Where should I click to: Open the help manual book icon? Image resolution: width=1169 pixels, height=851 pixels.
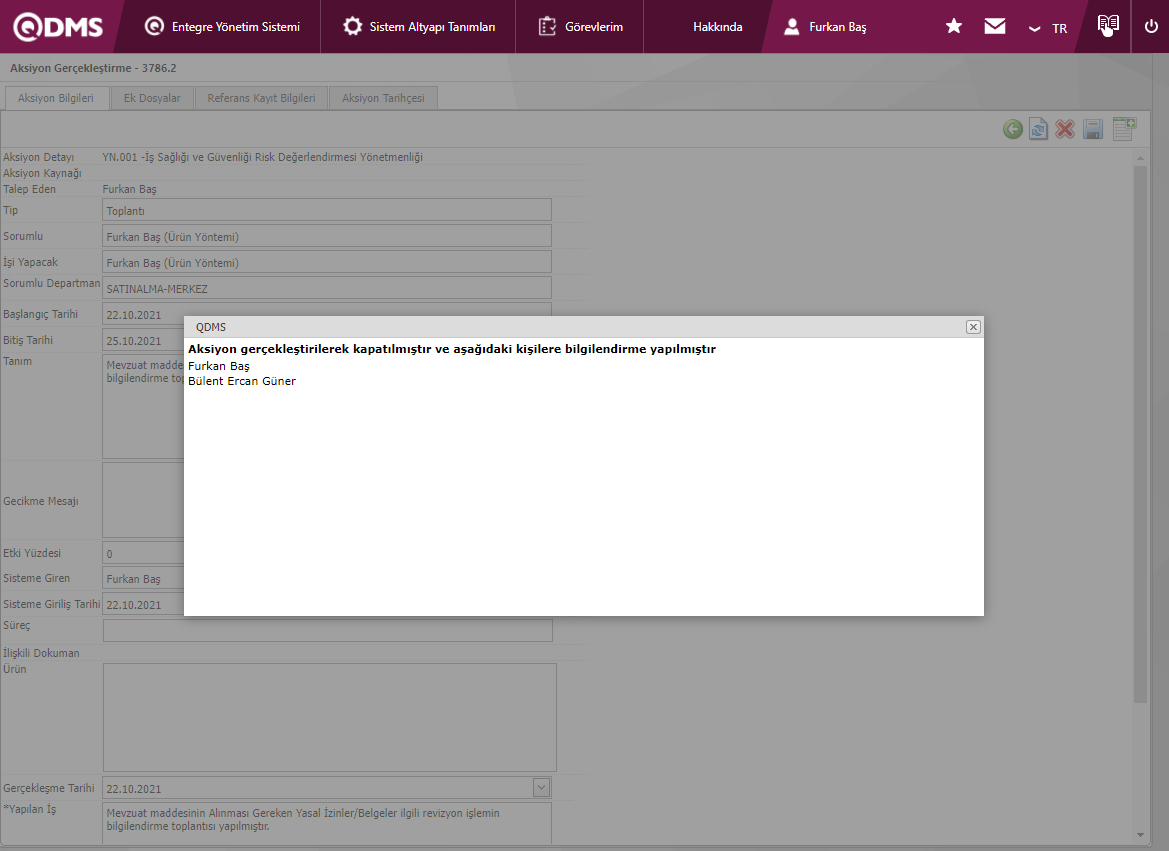pos(1107,26)
